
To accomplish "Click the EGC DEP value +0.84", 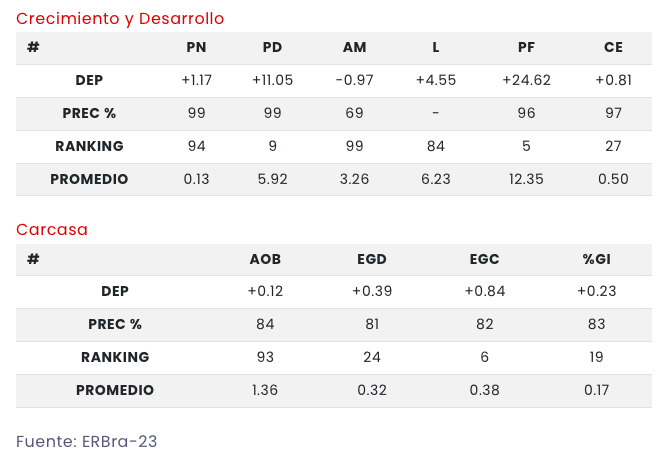I will click(x=484, y=292).
